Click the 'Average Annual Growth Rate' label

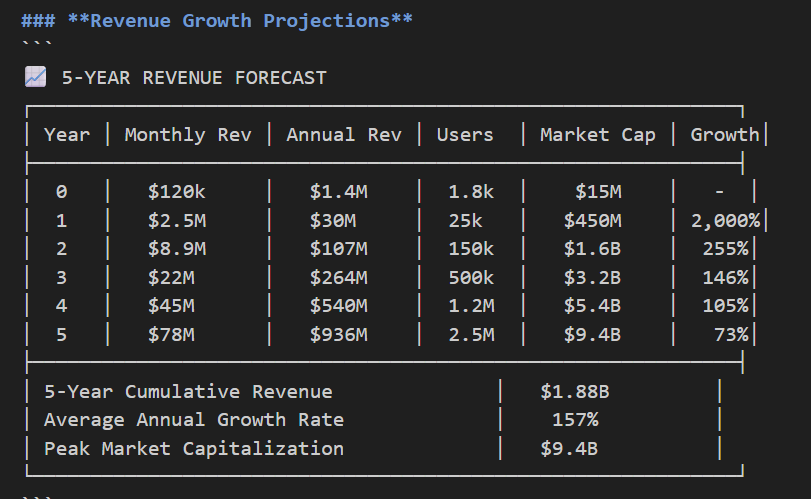click(x=194, y=419)
